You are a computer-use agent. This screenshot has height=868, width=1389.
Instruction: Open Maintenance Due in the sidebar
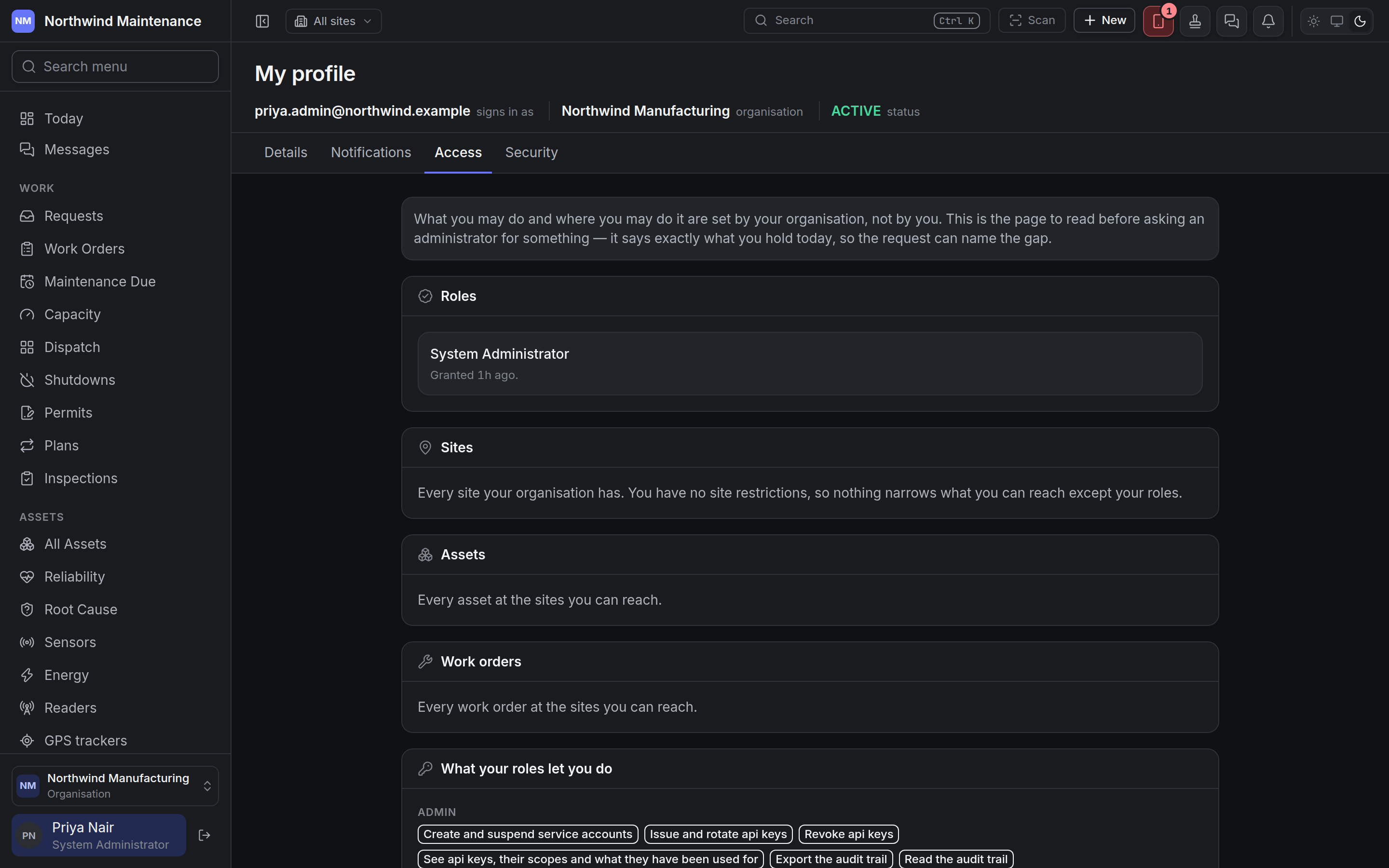115,281
